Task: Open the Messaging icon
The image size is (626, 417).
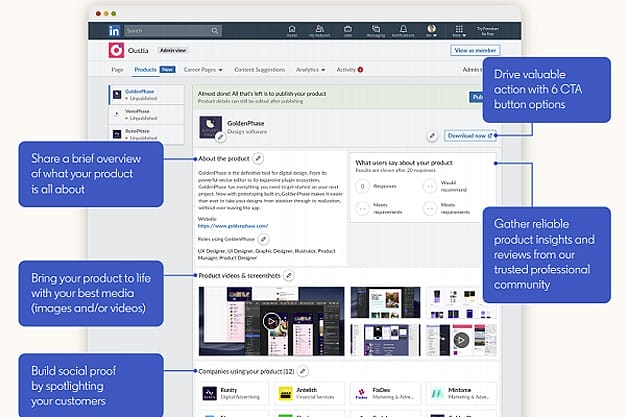Action: coord(373,31)
